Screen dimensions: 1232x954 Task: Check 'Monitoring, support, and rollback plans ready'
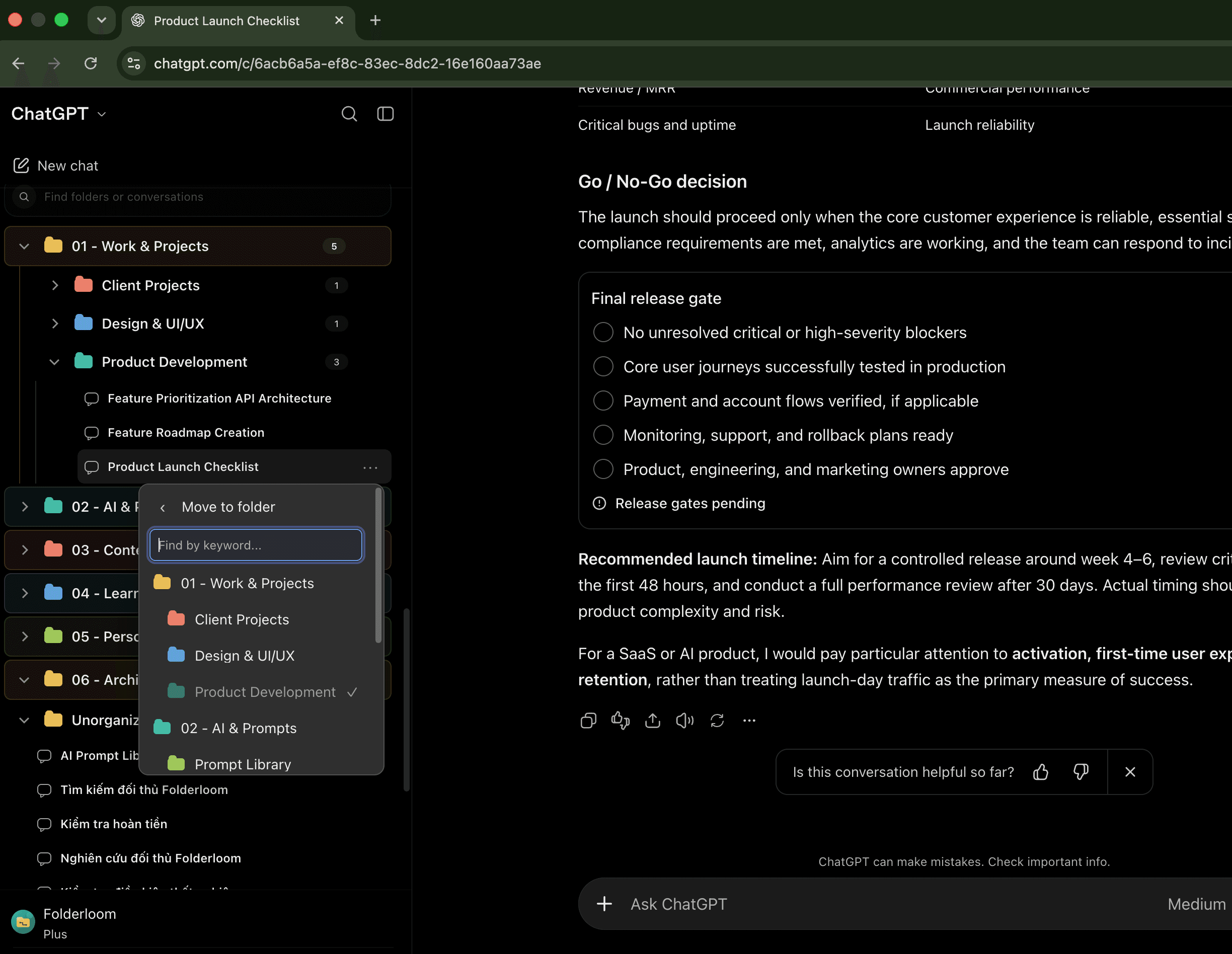603,435
